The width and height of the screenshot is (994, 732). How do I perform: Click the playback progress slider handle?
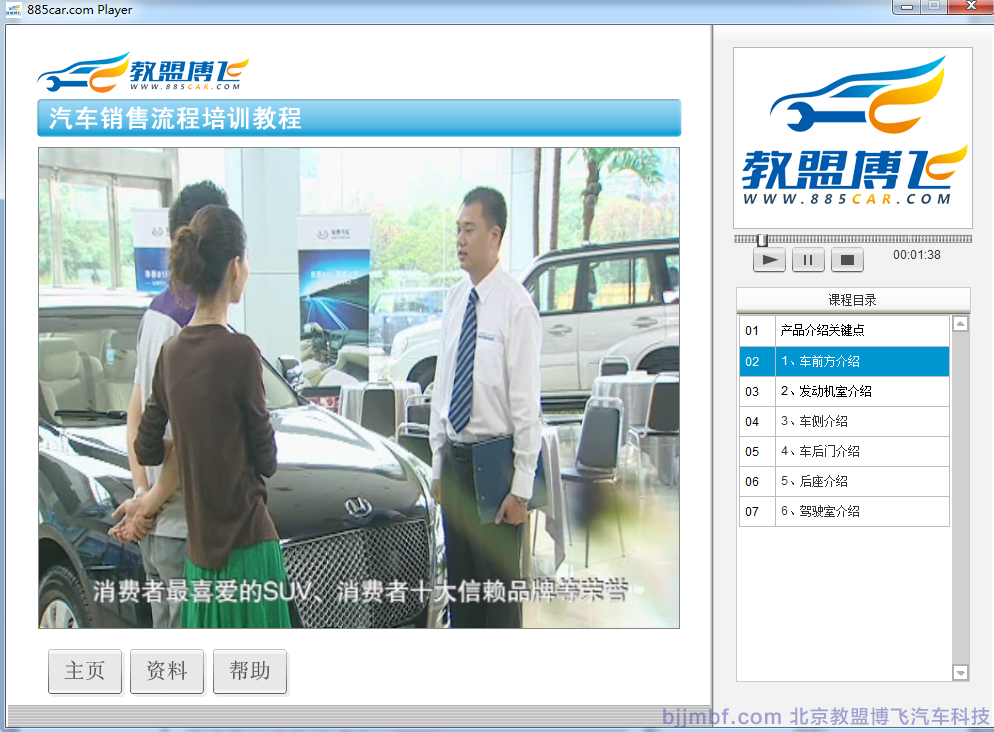click(x=762, y=240)
